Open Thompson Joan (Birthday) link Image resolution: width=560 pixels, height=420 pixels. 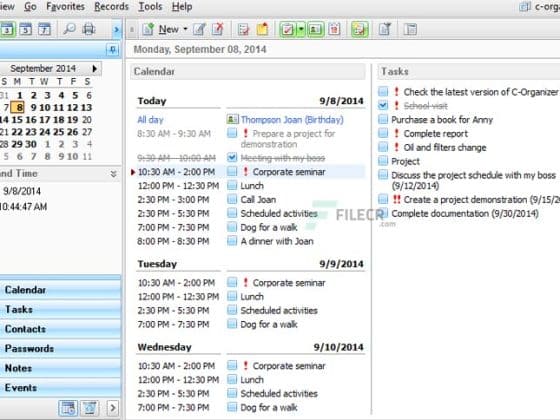(x=292, y=120)
